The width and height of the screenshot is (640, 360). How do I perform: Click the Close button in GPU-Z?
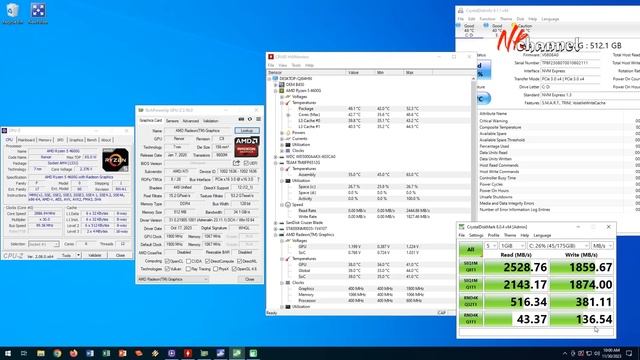pyautogui.click(x=250, y=279)
